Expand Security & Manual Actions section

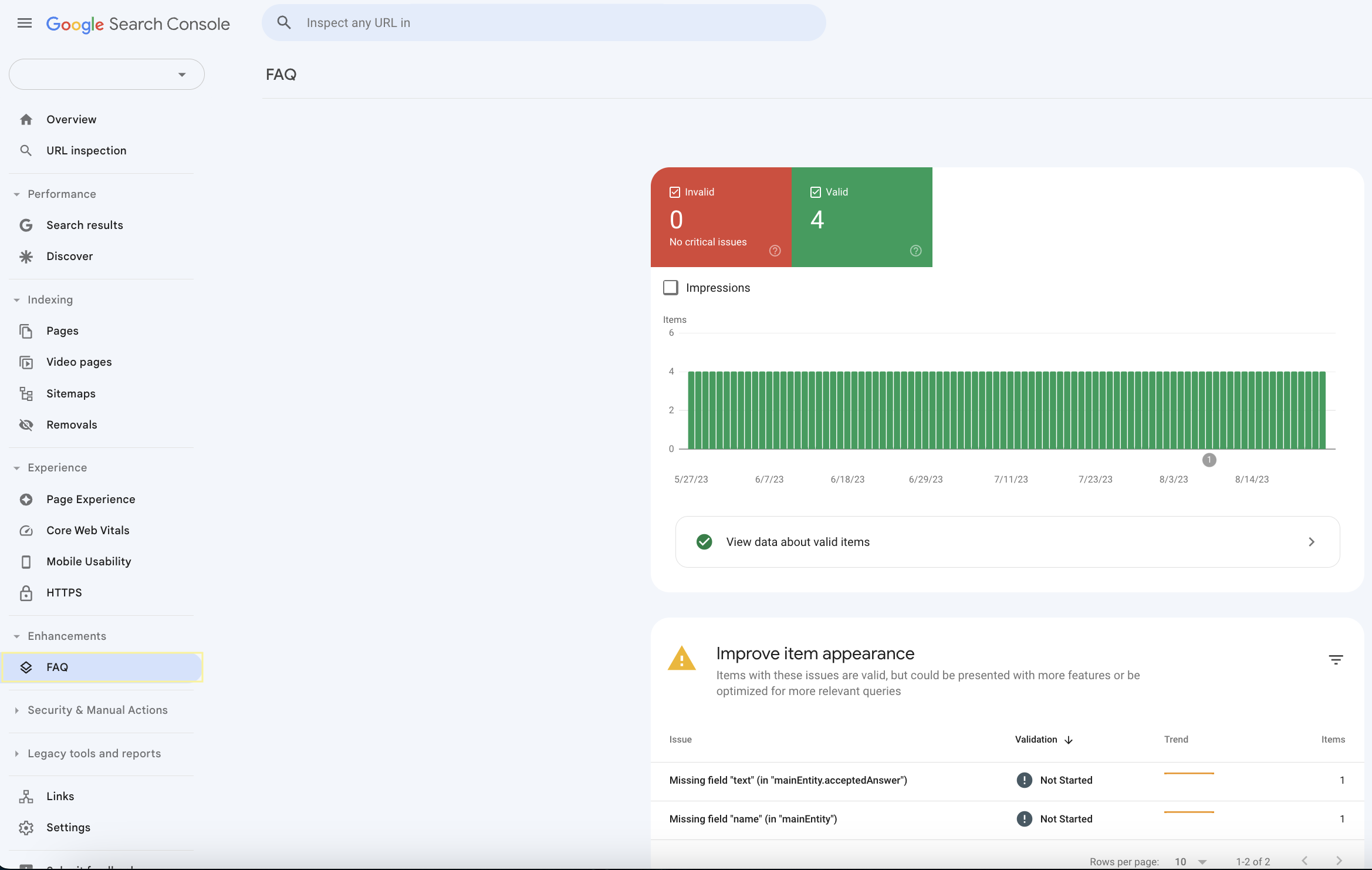[16, 710]
